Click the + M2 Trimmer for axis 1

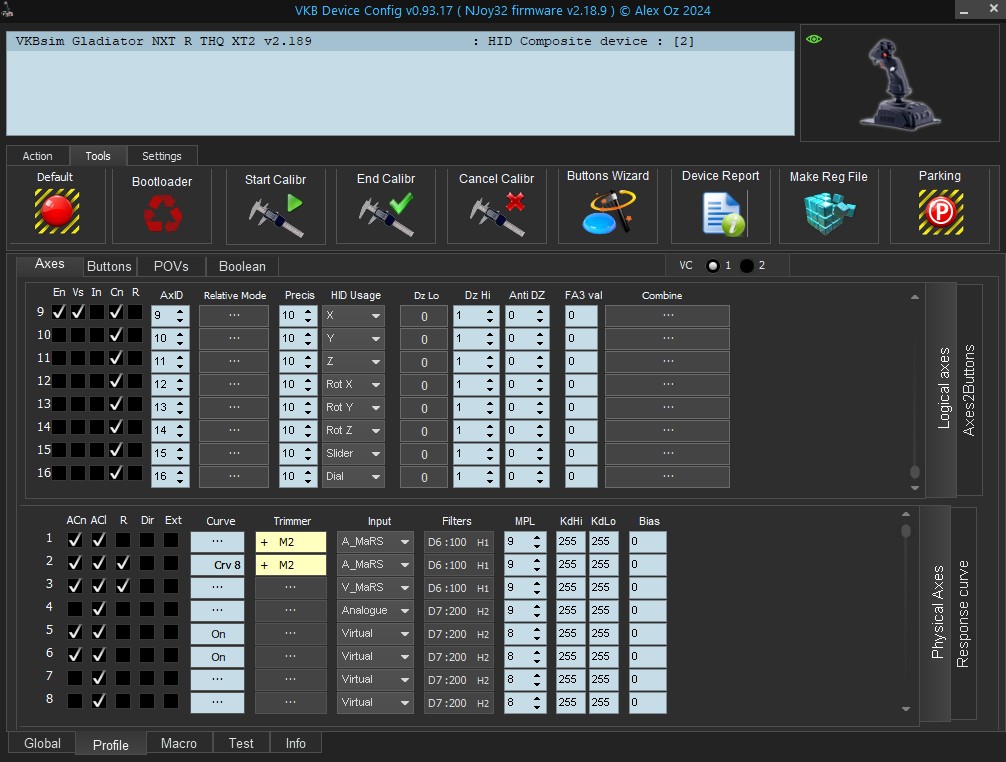[291, 542]
